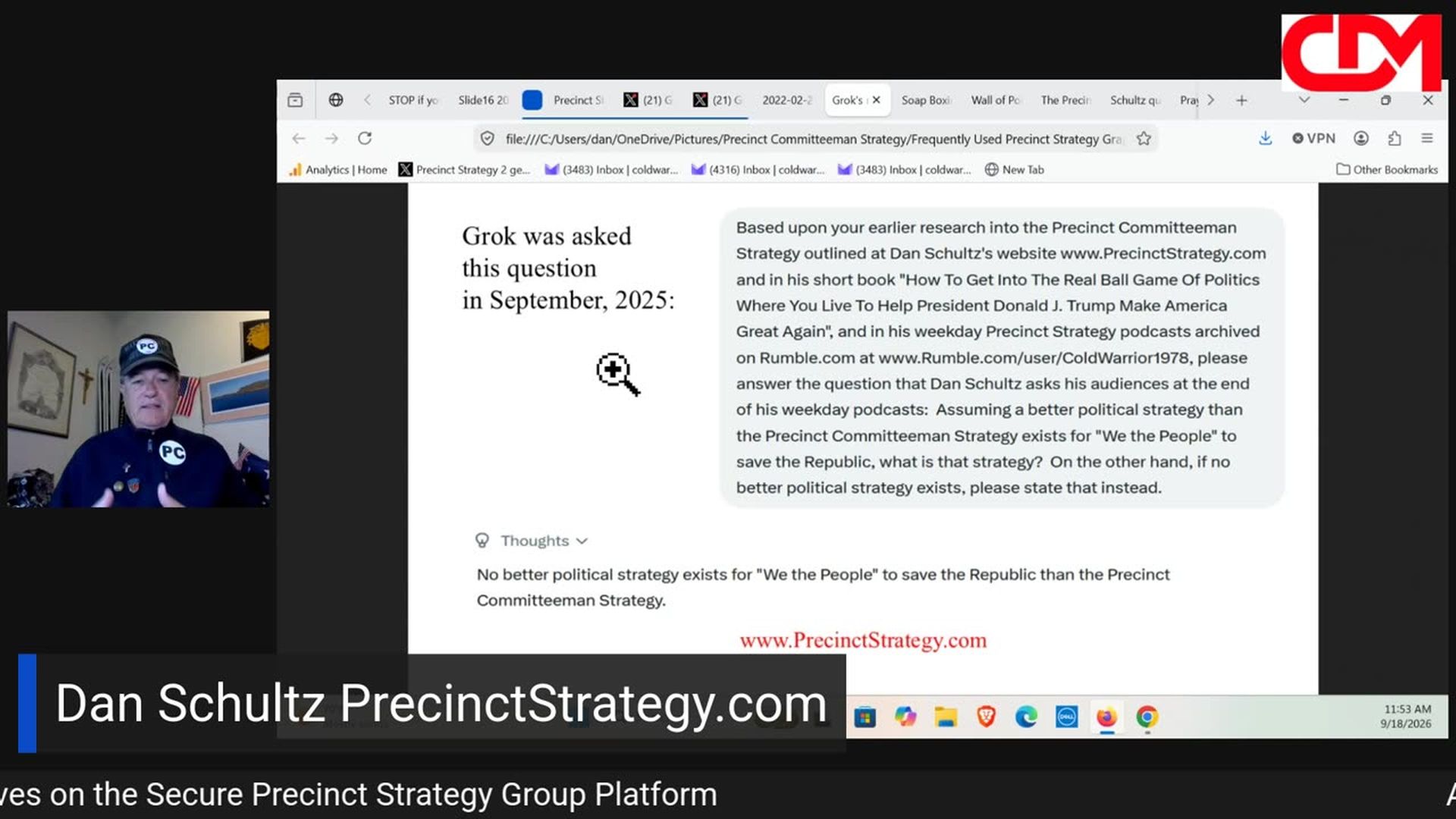Expand the Grok Thoughts chevron
Image resolution: width=1456 pixels, height=819 pixels.
pos(582,541)
